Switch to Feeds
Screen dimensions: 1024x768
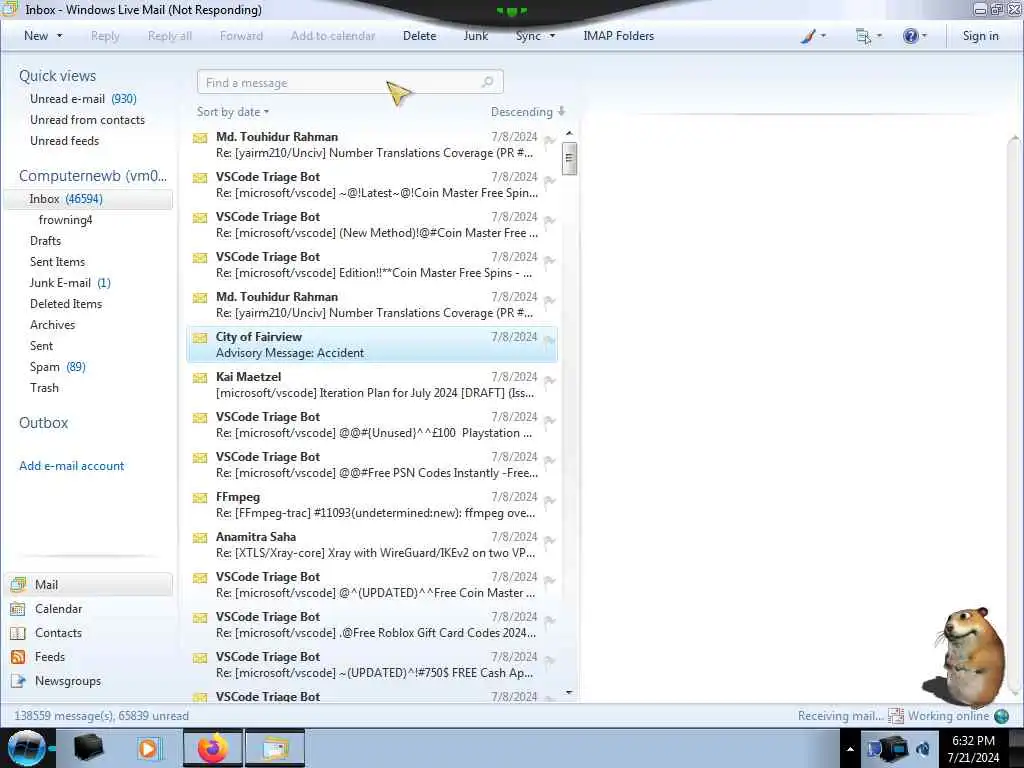(50, 656)
